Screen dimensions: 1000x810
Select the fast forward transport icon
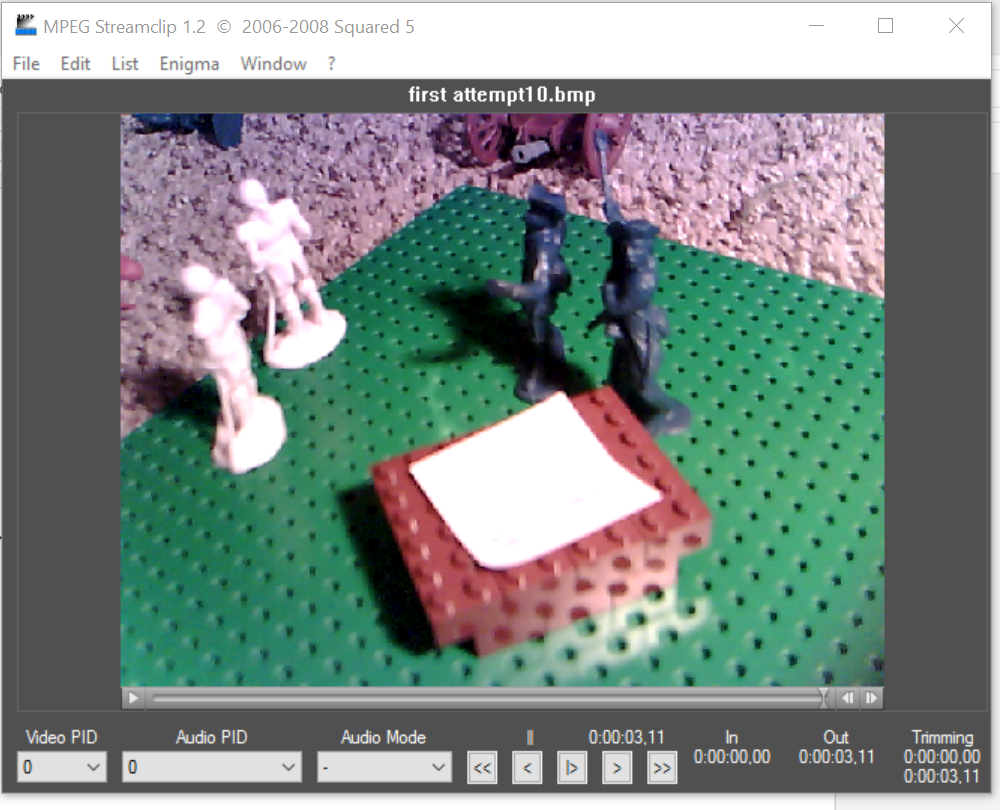662,767
